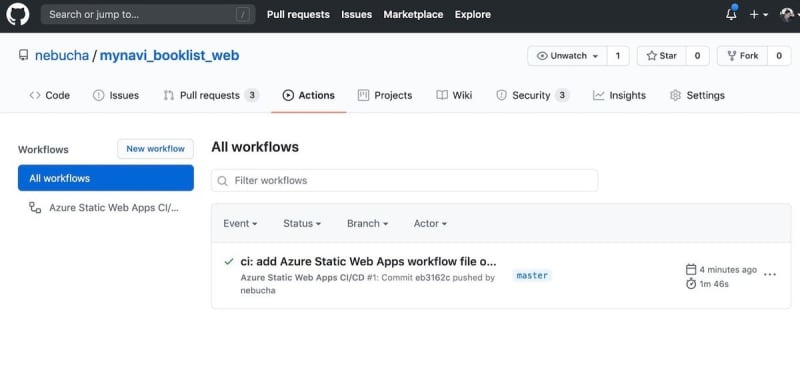This screenshot has height=365, width=800.
Task: Open the nebucha owner link
Action: [x=62, y=55]
